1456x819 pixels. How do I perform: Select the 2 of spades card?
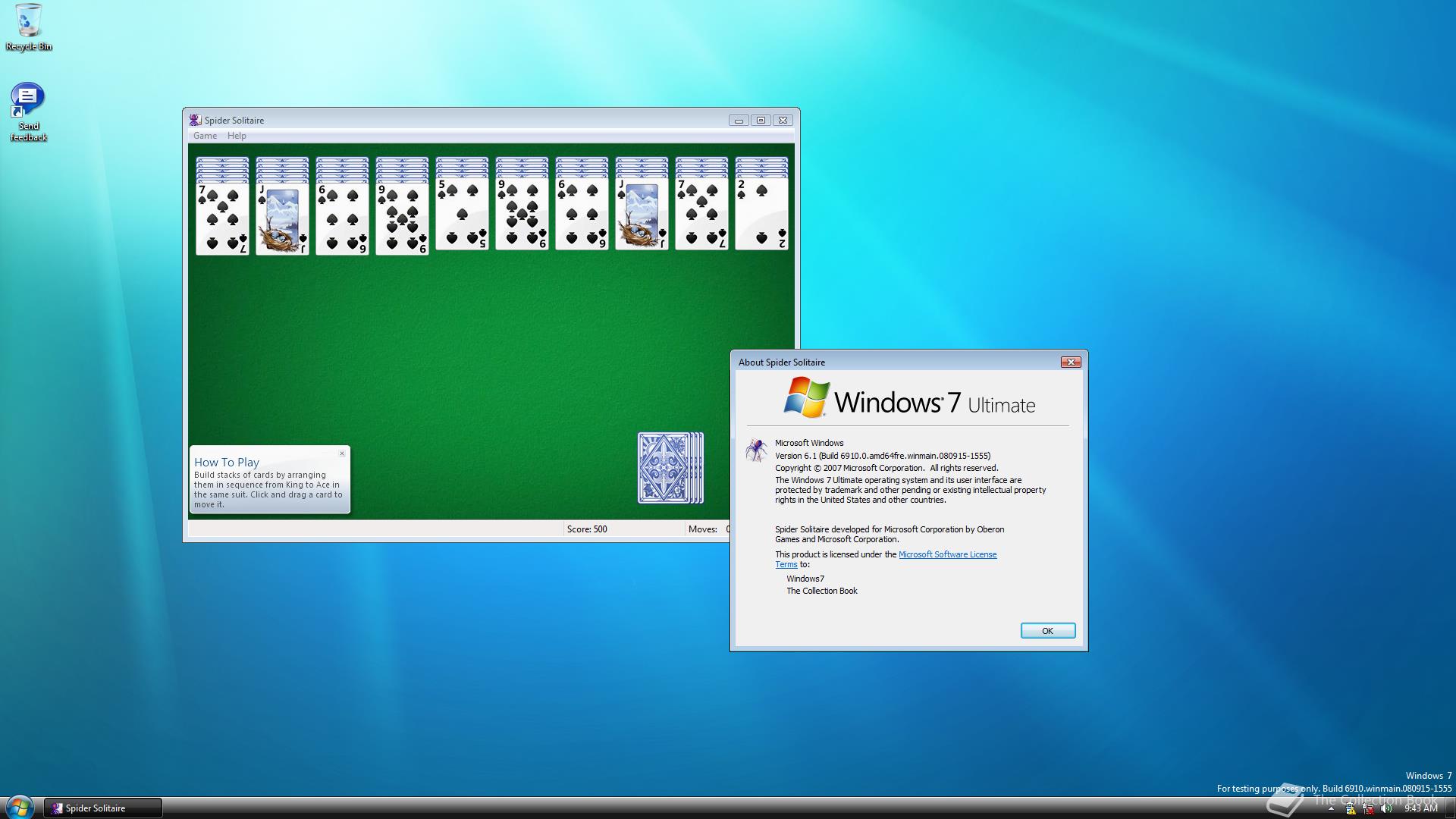coord(761,215)
